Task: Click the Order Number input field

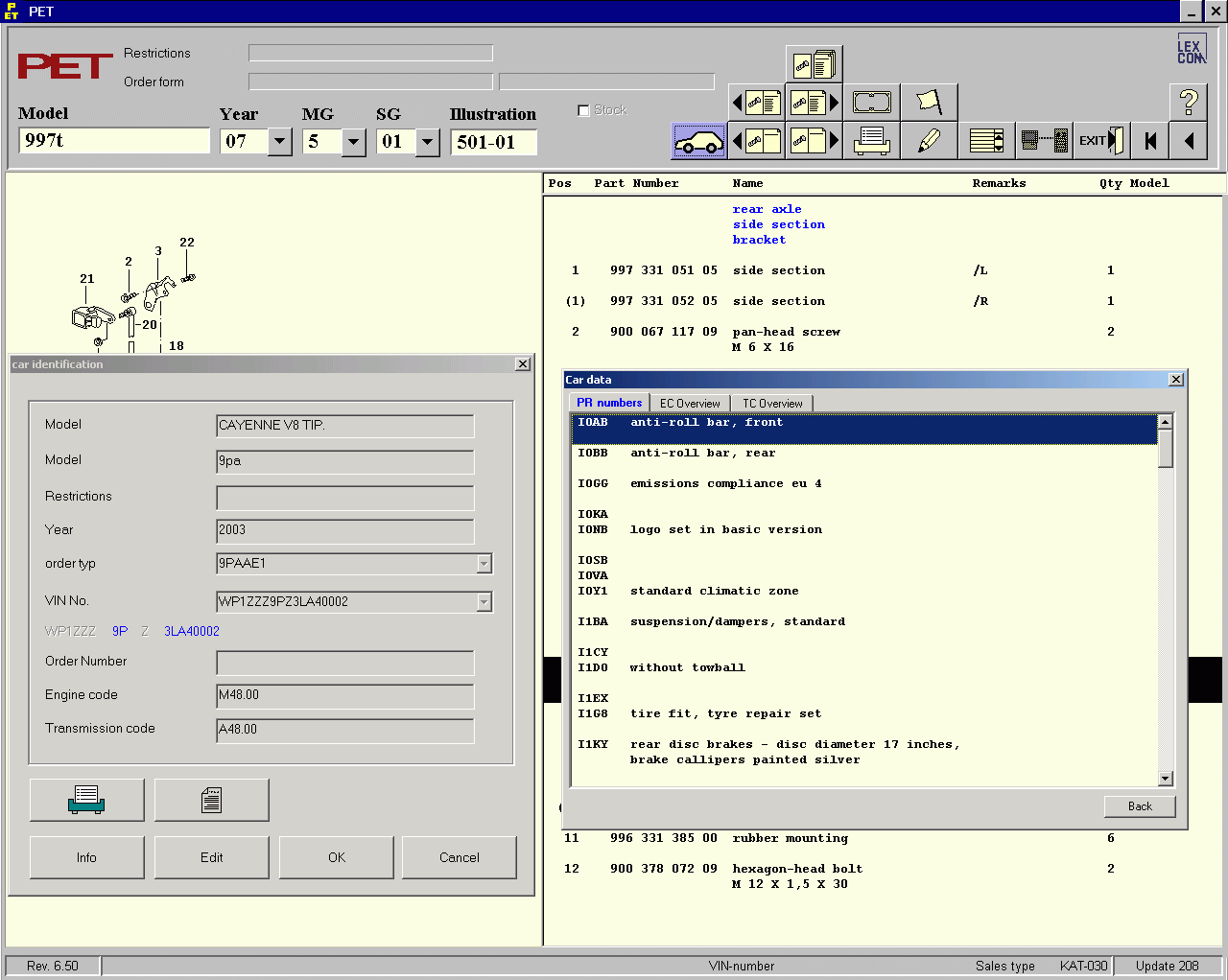Action: [x=345, y=664]
